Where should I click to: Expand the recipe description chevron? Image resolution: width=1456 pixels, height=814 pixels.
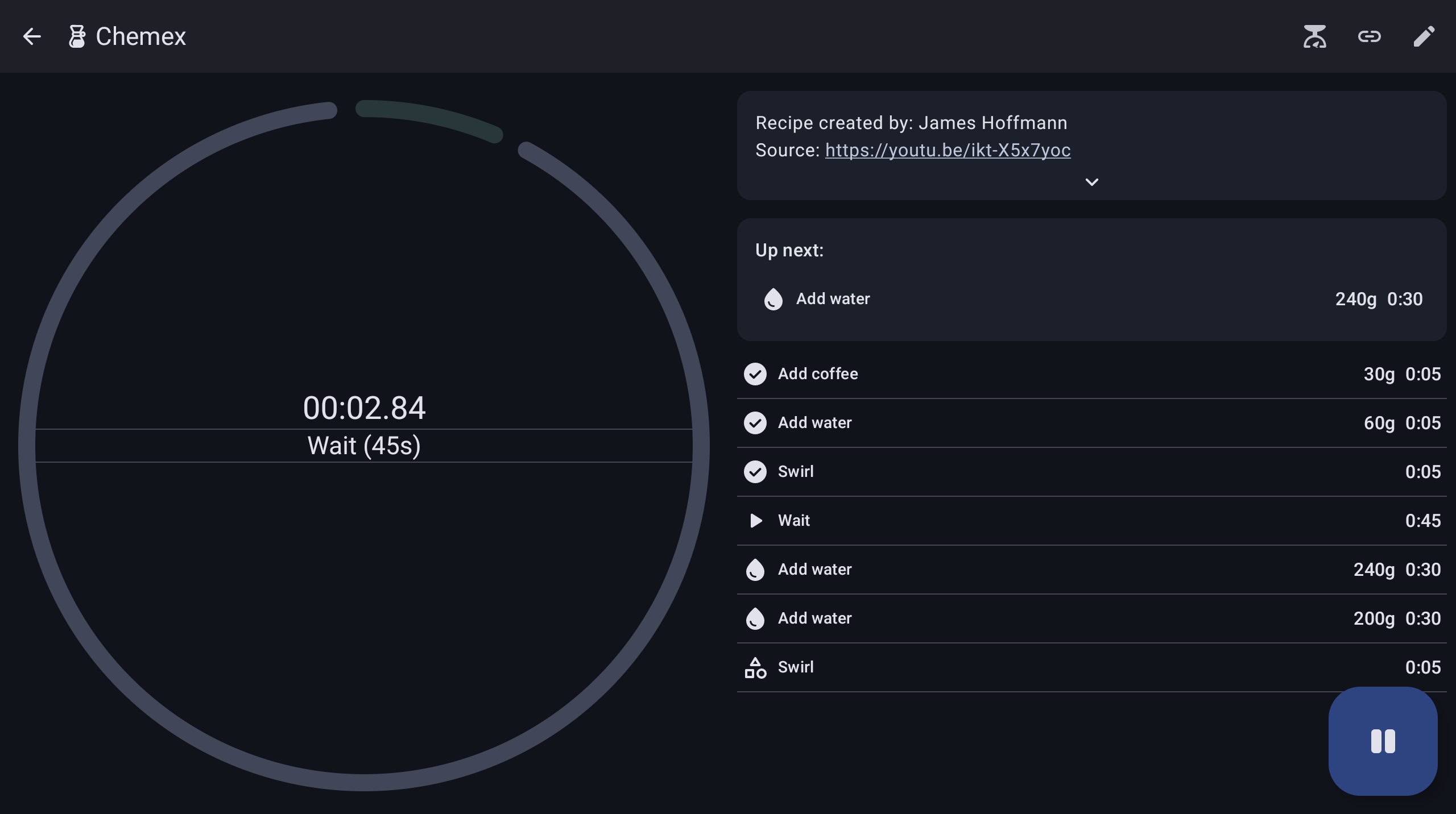[x=1091, y=182]
